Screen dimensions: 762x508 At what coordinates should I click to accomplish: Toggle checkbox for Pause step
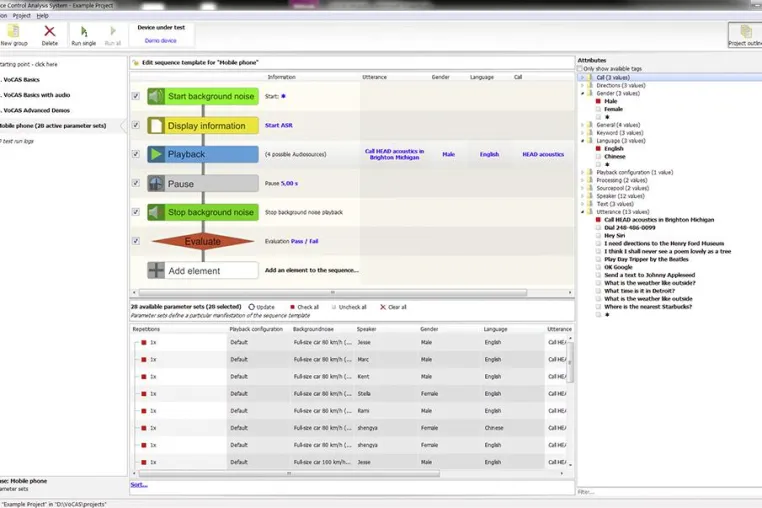coord(136,183)
